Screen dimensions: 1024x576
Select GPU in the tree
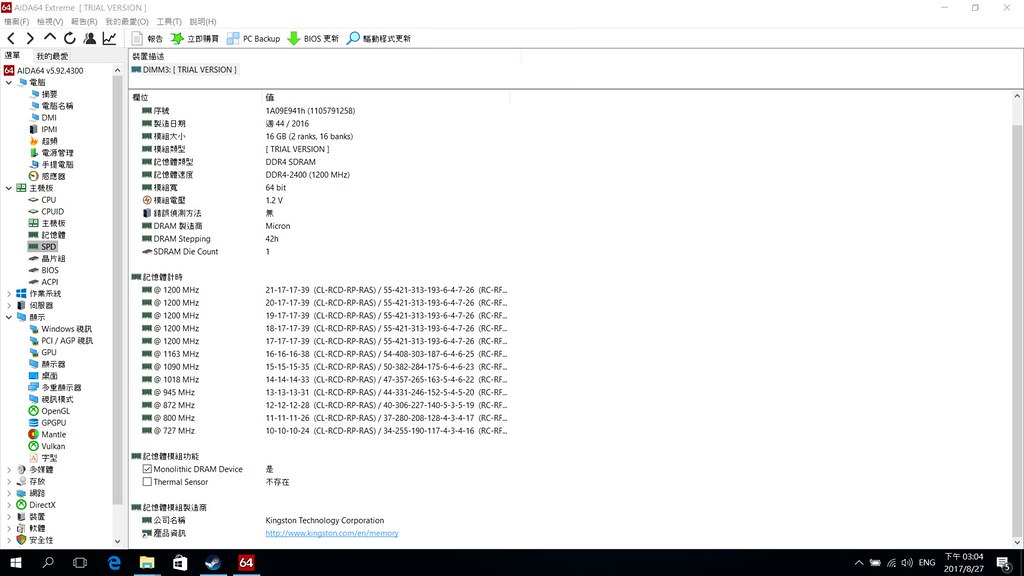coord(48,353)
